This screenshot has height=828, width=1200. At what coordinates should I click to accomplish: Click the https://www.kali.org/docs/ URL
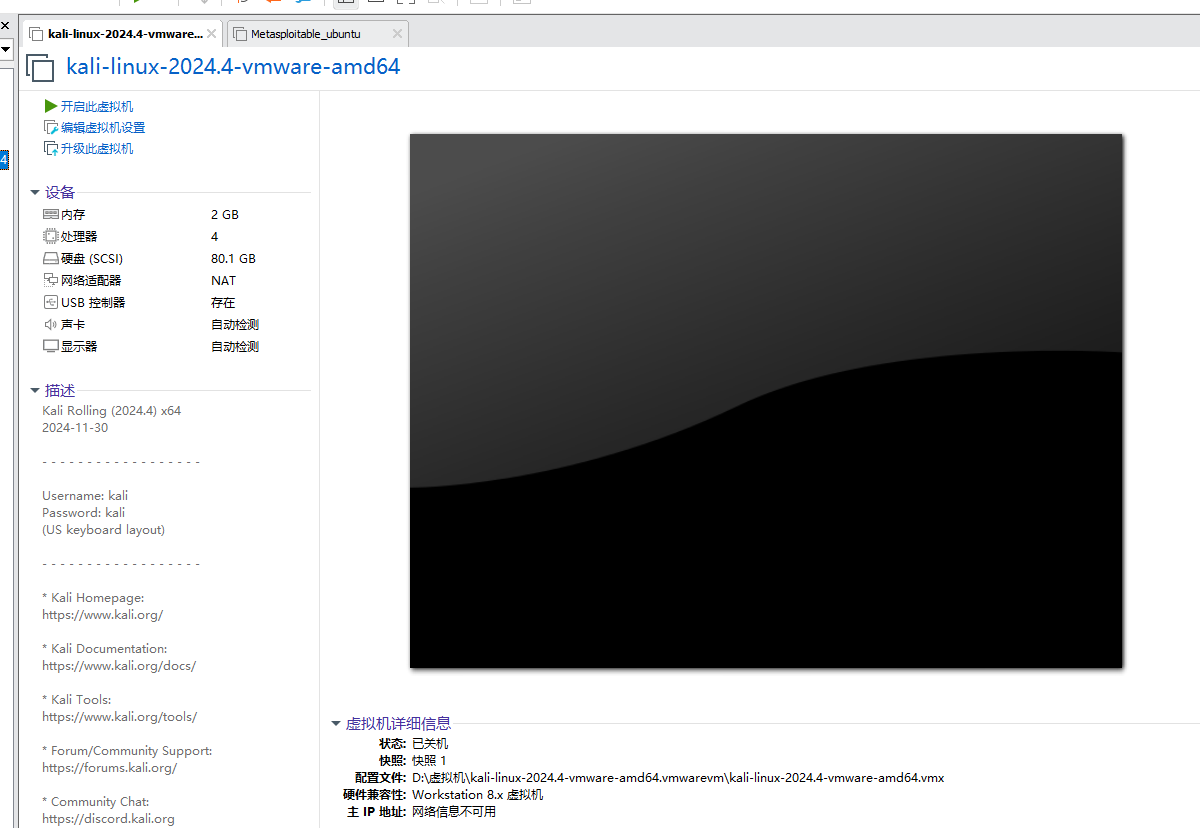119,665
